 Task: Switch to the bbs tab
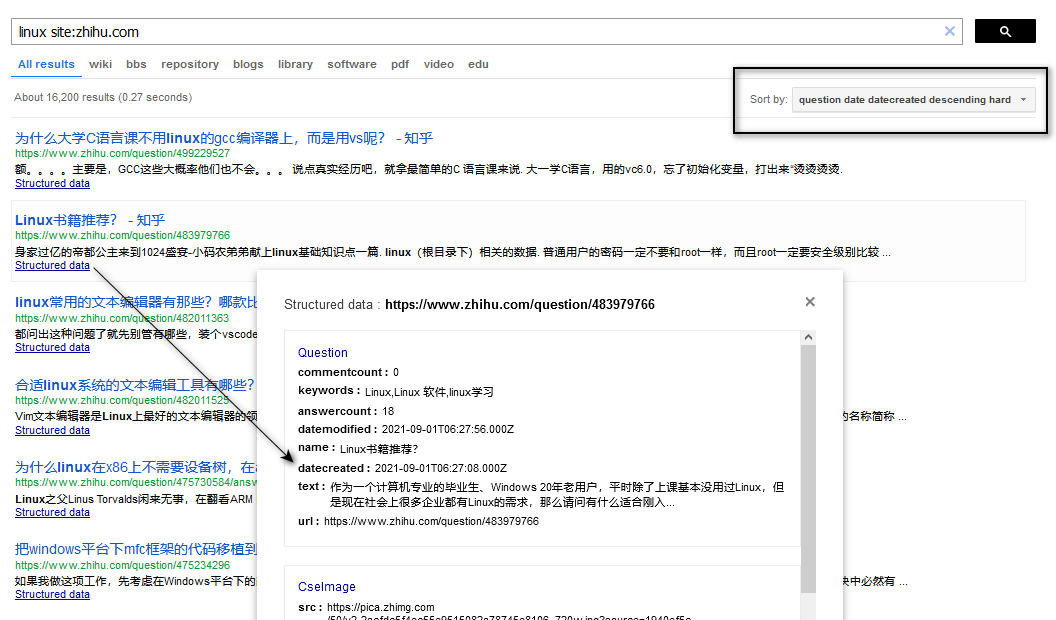[x=136, y=64]
